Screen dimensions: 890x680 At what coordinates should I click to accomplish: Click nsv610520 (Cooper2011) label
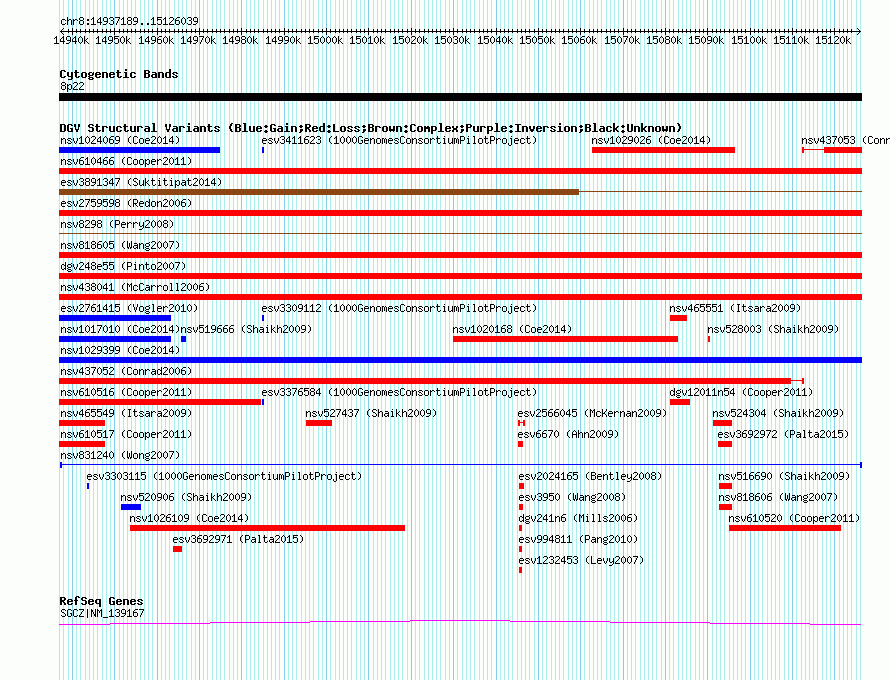(x=794, y=518)
